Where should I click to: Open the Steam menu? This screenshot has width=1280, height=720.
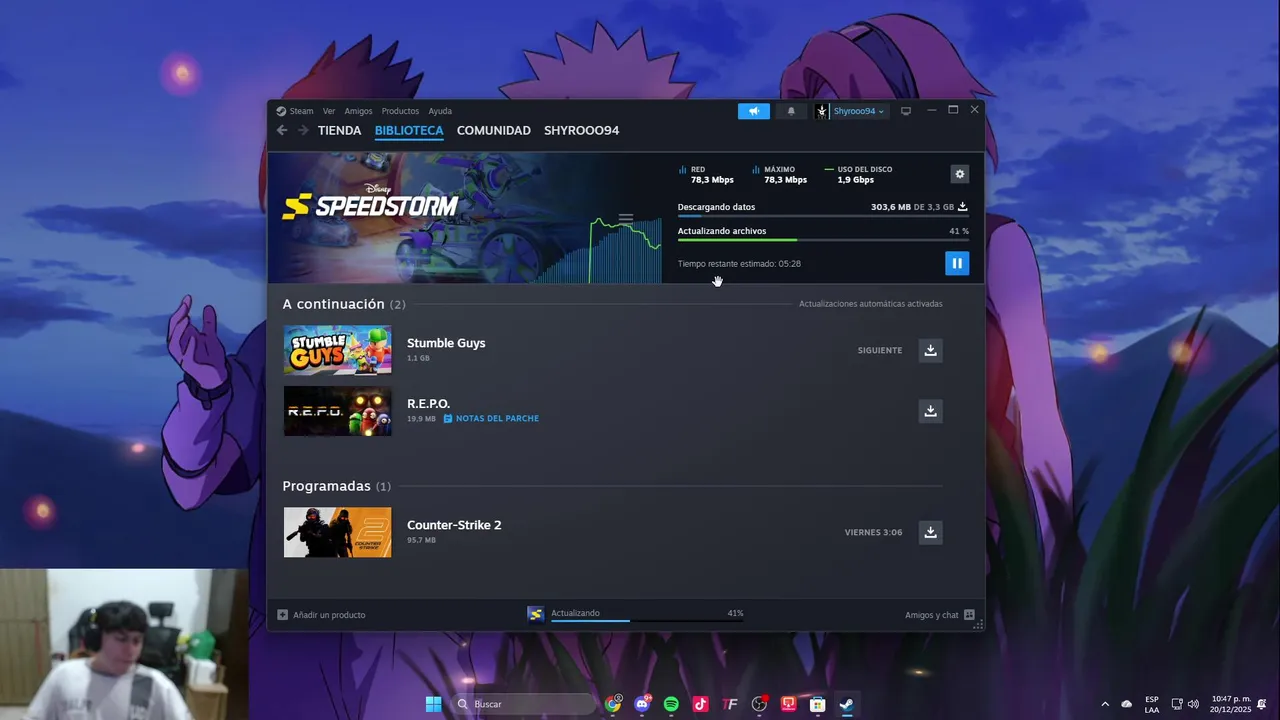[301, 111]
